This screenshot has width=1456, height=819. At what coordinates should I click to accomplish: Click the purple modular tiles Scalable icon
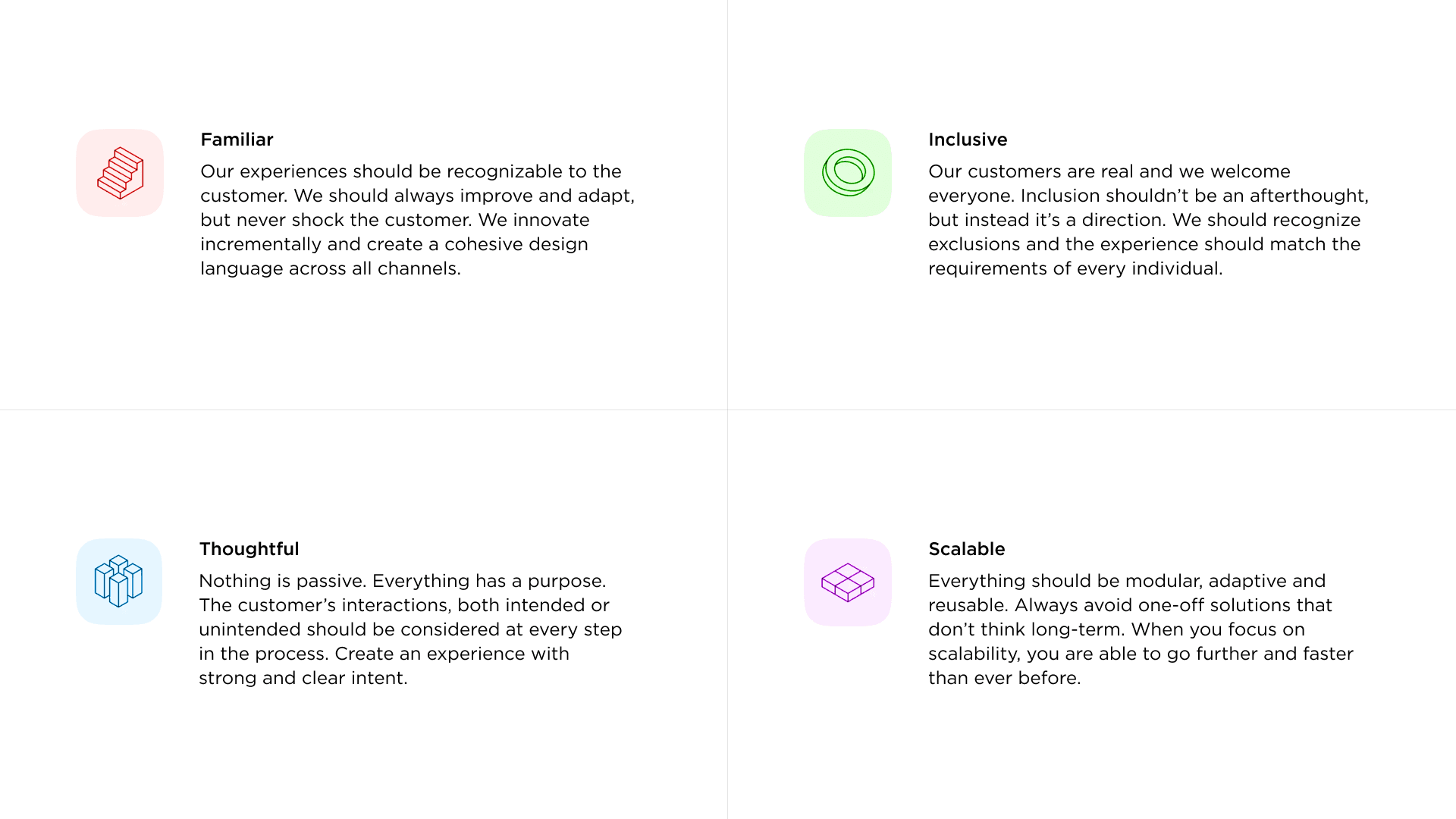point(848,582)
